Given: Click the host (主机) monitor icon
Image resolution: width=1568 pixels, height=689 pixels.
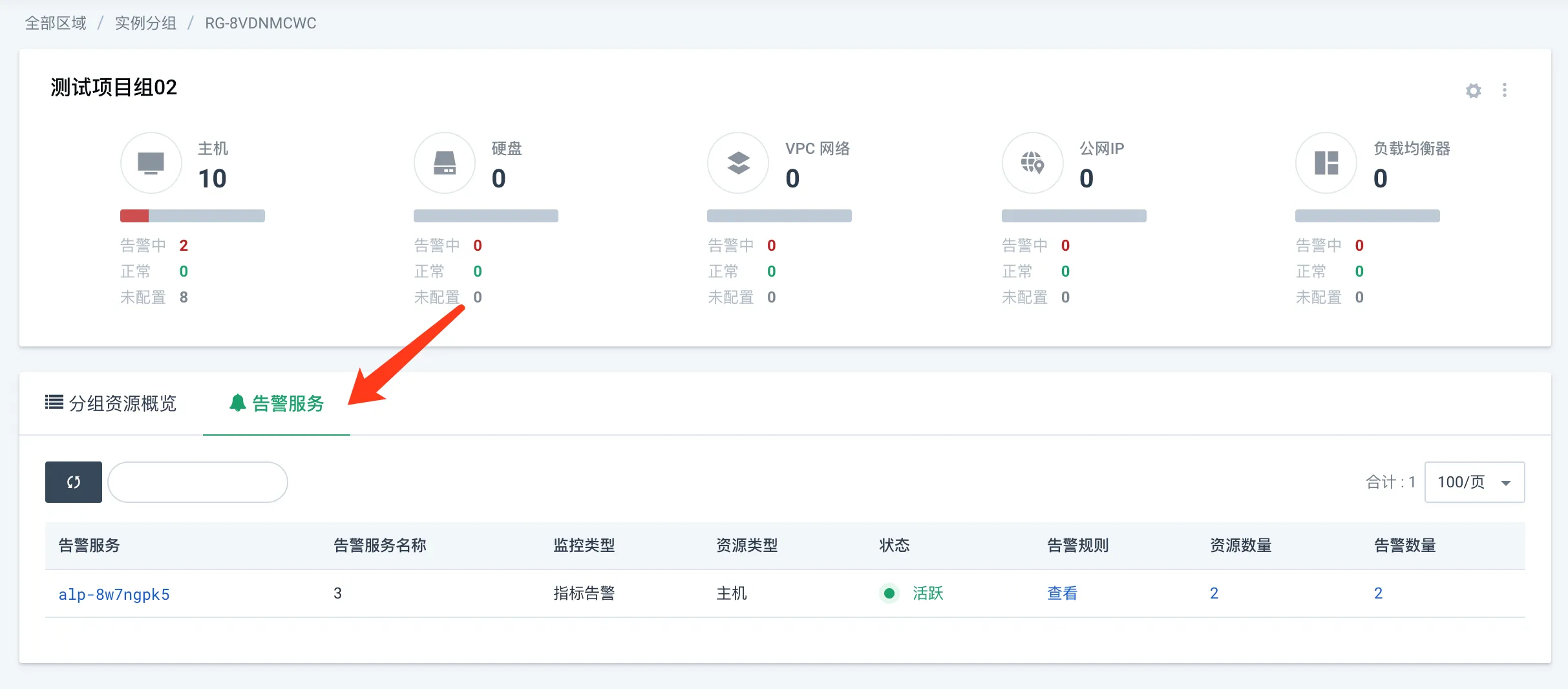Looking at the screenshot, I should (151, 163).
